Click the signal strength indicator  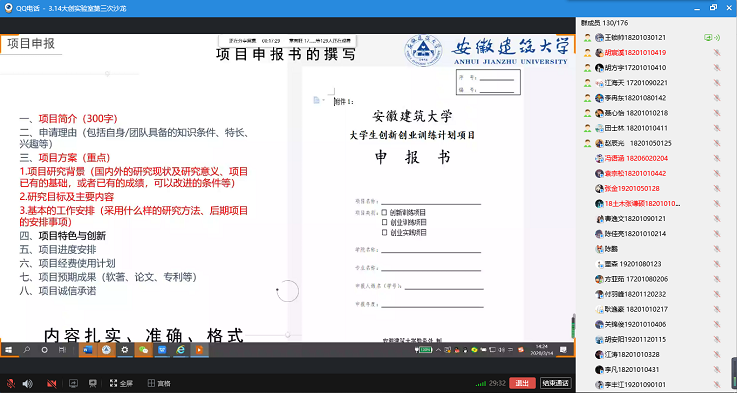[480, 384]
